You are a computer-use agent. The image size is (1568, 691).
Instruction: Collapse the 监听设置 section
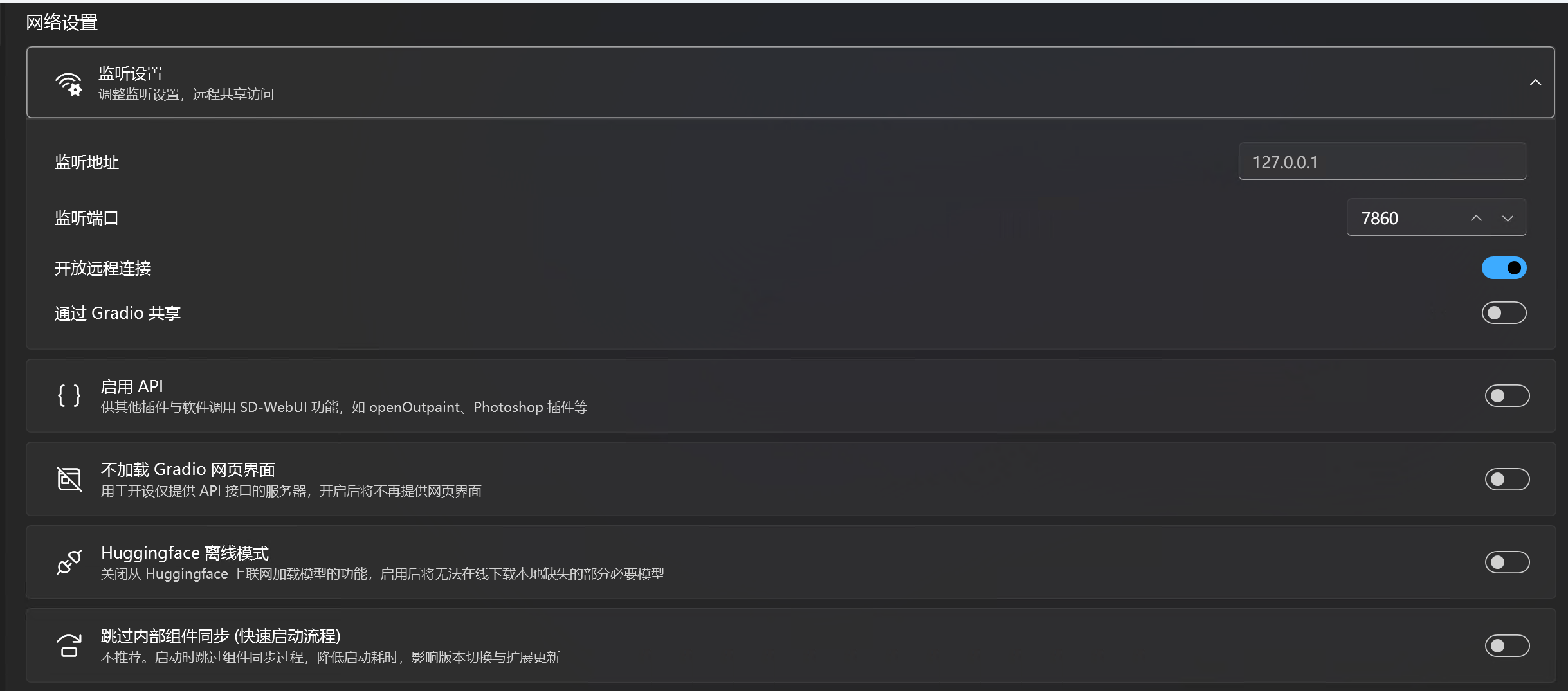click(x=1535, y=82)
